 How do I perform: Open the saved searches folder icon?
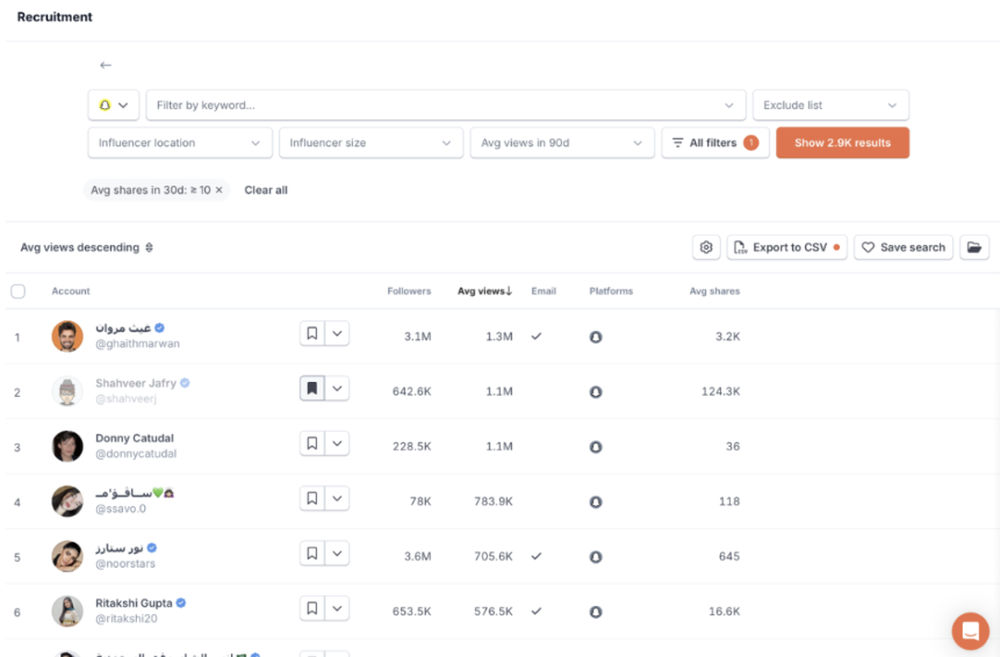click(x=974, y=247)
